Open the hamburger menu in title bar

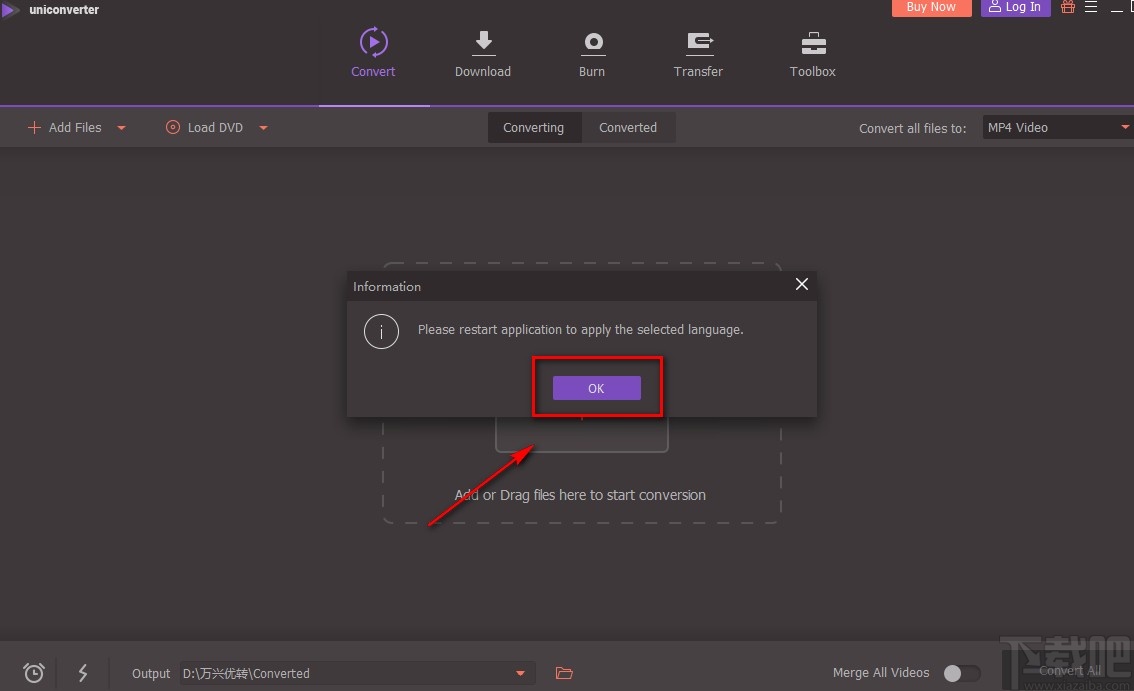[1091, 7]
